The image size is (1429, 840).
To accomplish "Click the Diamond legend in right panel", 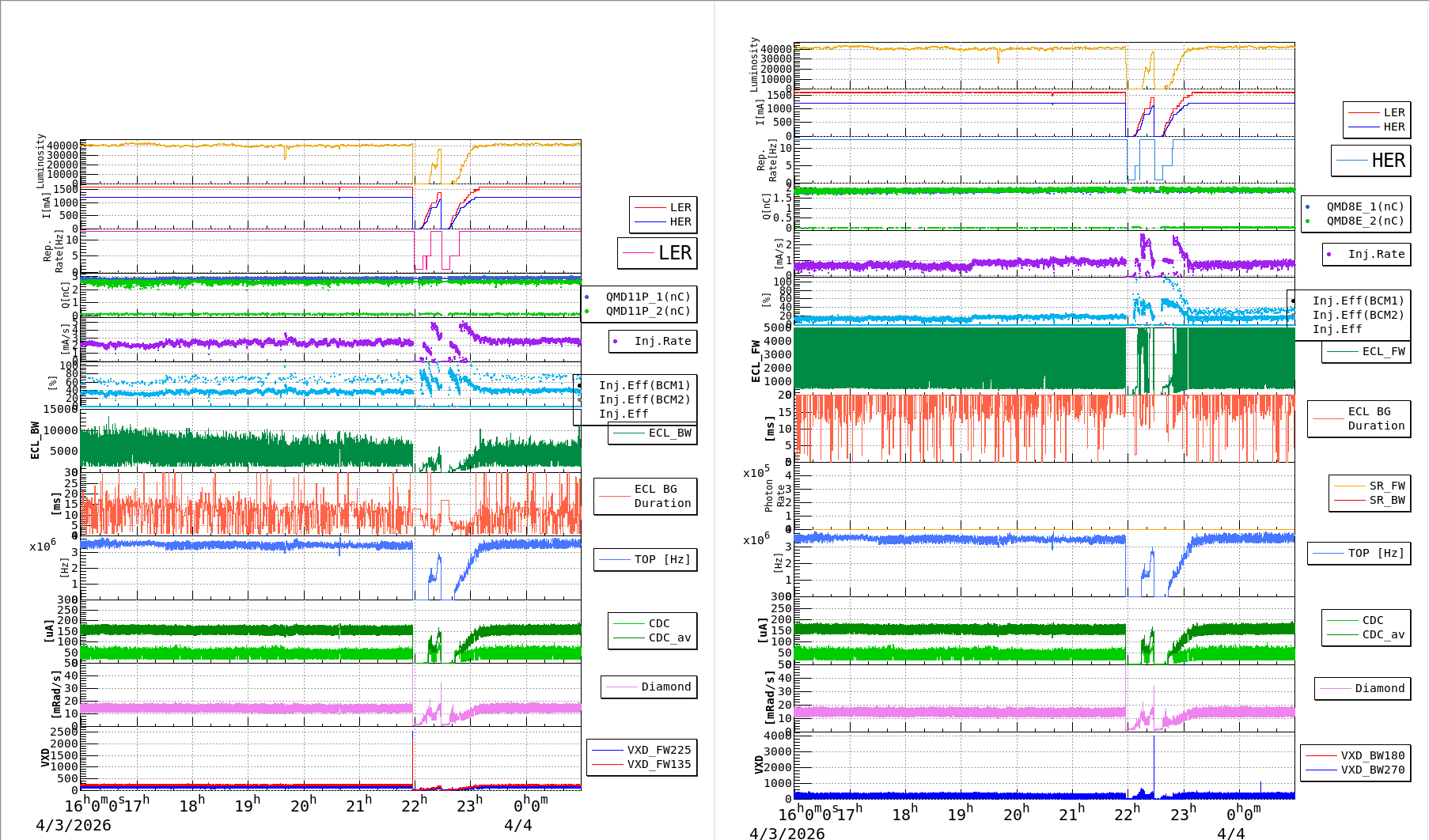I will pyautogui.click(x=1379, y=688).
